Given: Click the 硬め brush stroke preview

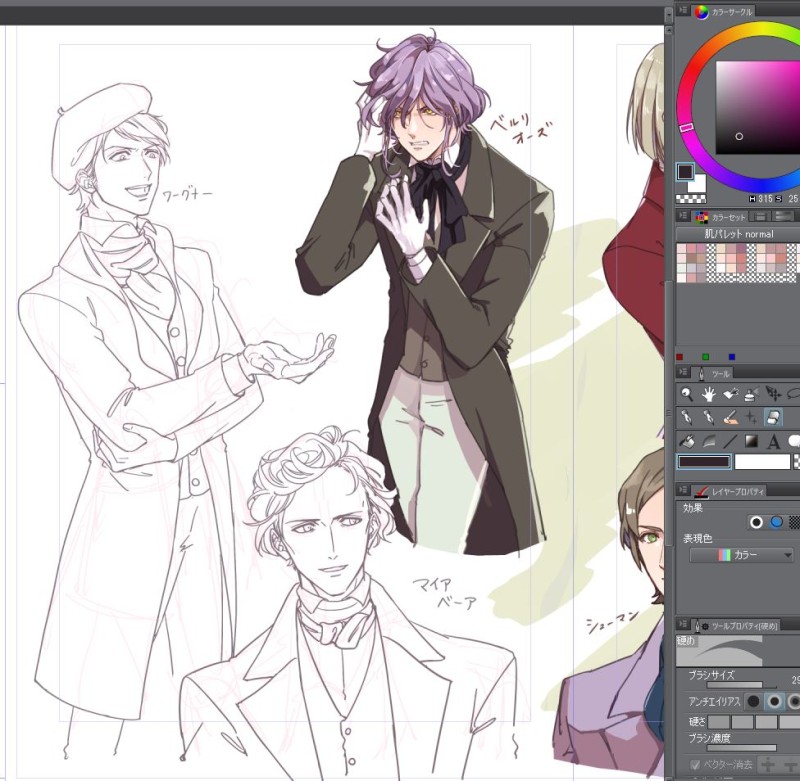Looking at the screenshot, I should click(720, 650).
